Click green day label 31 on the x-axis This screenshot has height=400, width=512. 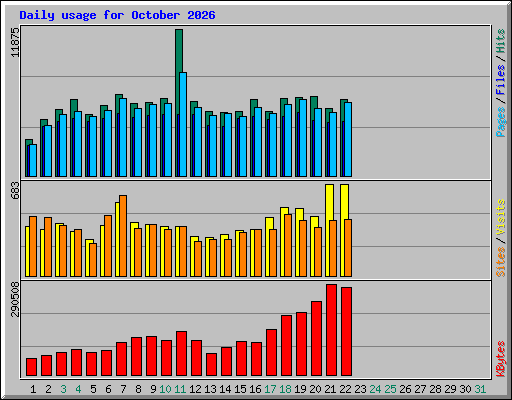pyautogui.click(x=480, y=389)
